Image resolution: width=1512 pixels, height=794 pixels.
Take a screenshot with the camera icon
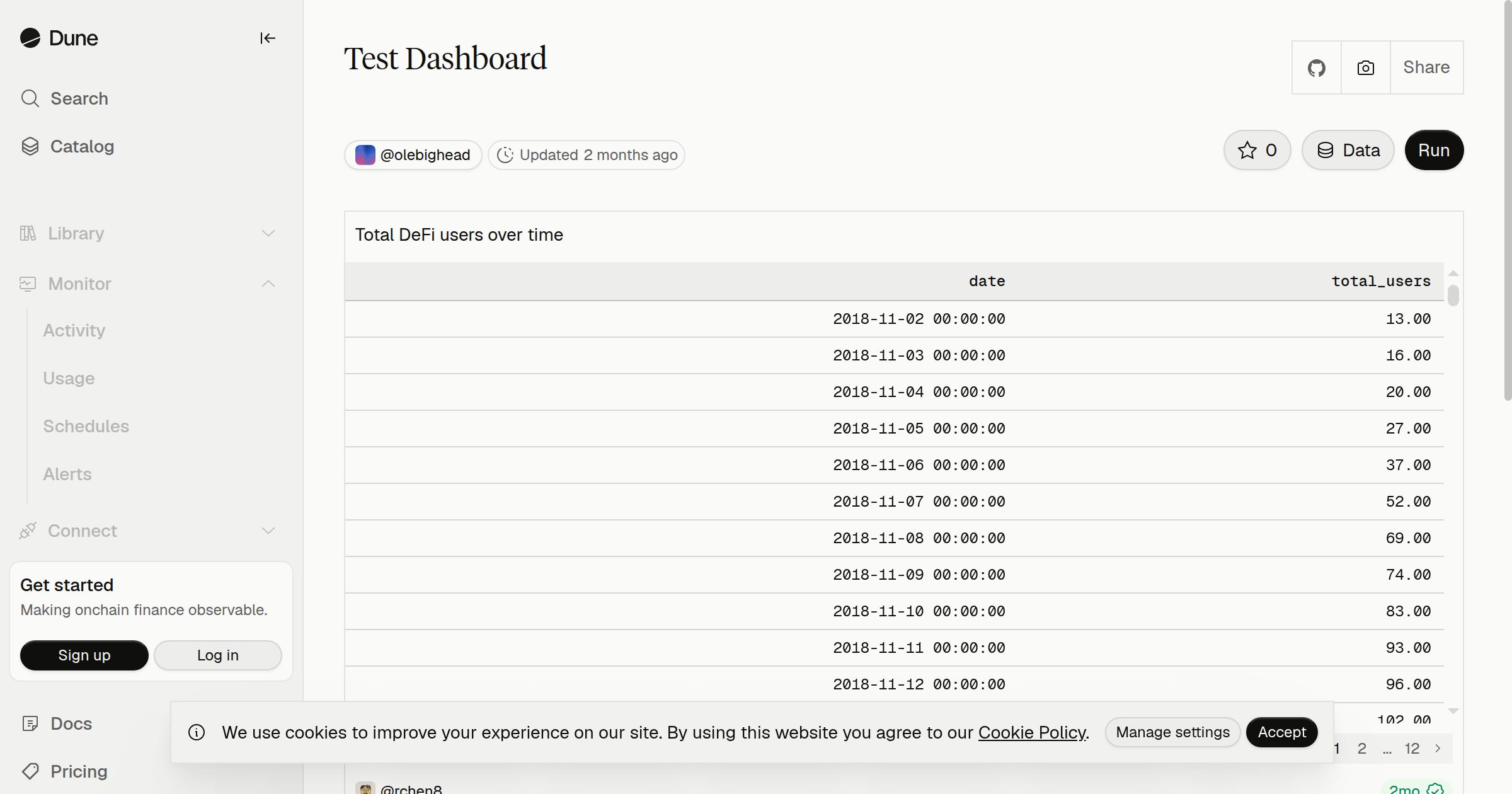(1366, 67)
